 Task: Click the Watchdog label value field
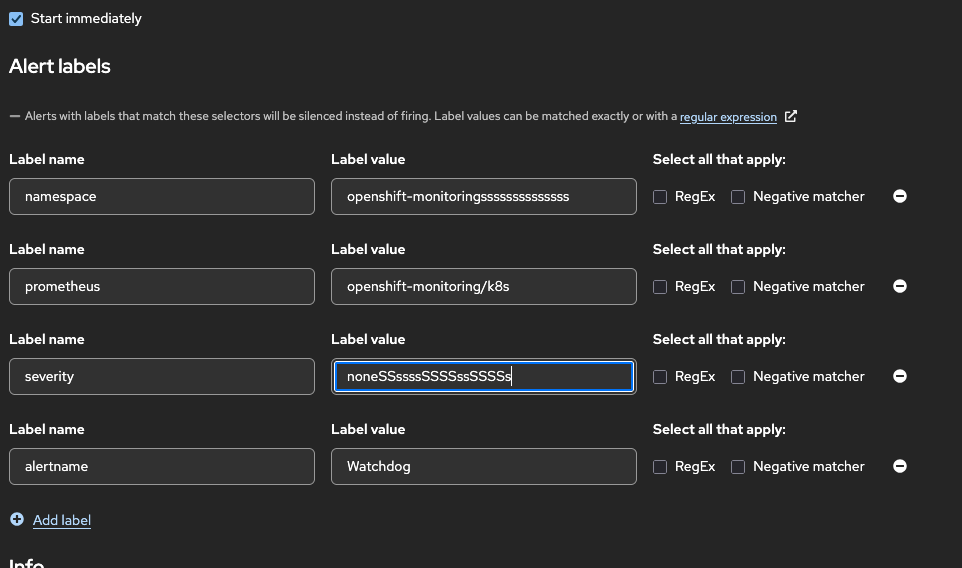tap(484, 467)
